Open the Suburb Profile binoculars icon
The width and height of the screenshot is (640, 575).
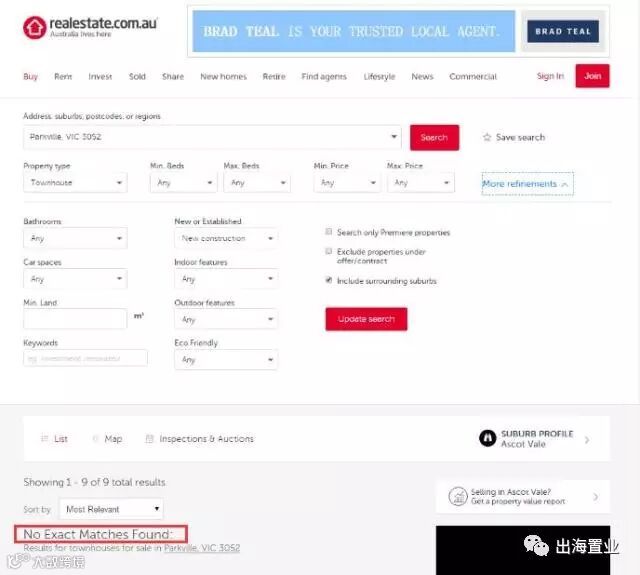coord(487,438)
